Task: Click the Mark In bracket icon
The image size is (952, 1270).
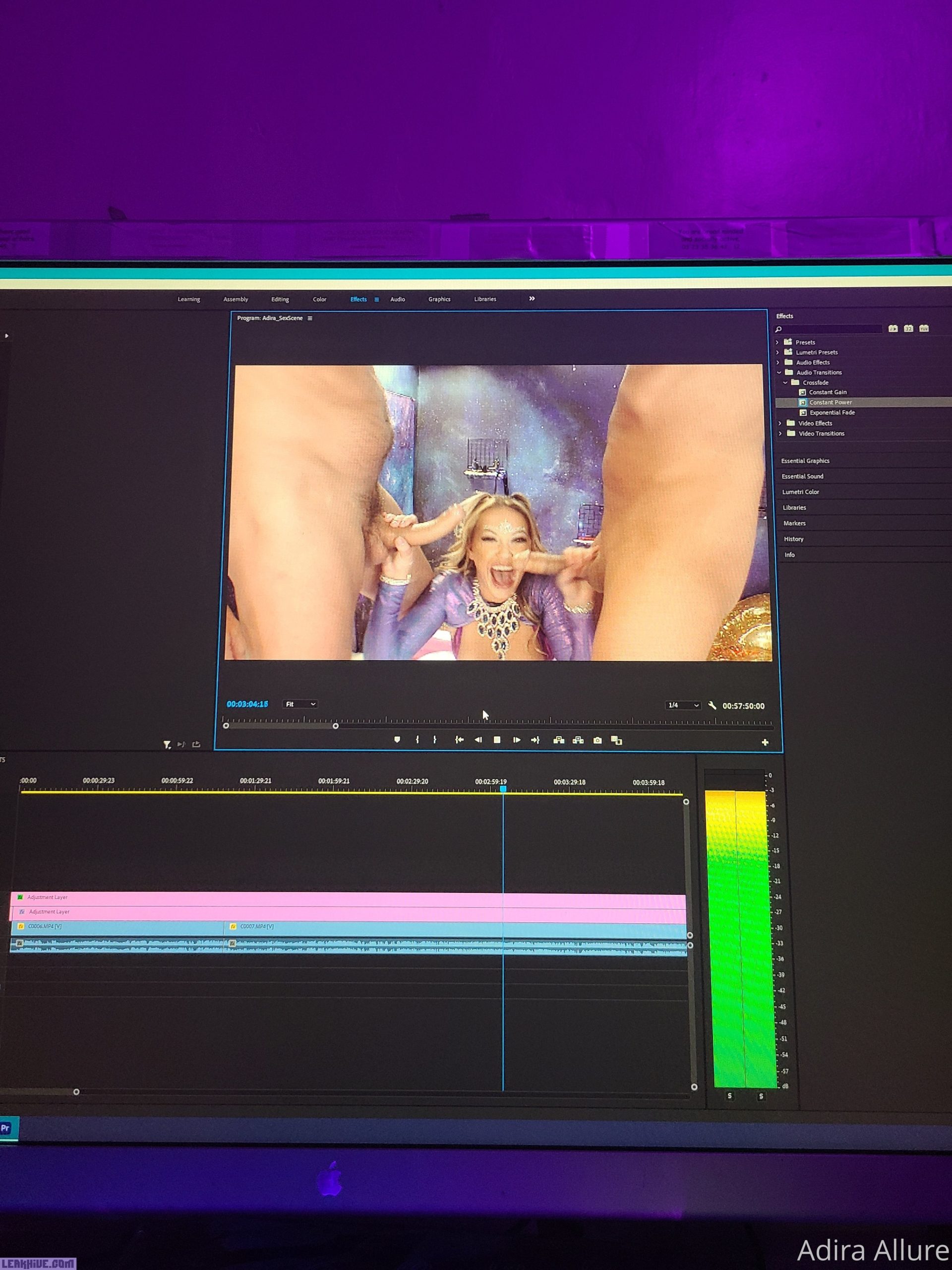Action: [x=417, y=740]
